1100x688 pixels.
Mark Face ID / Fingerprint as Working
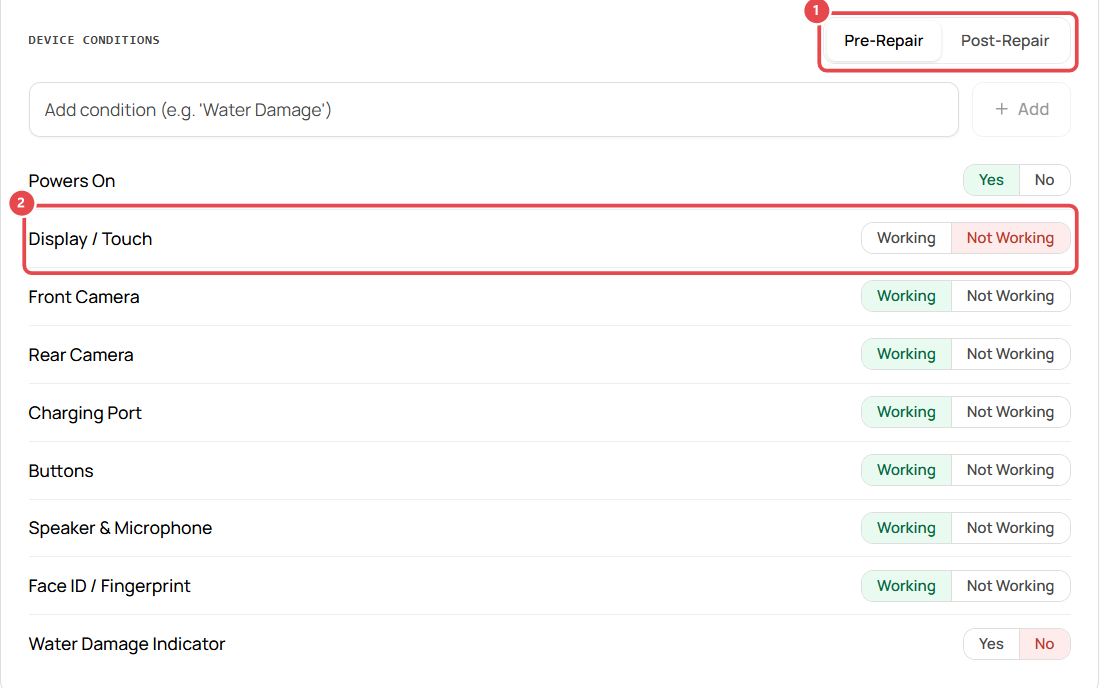[x=906, y=586]
